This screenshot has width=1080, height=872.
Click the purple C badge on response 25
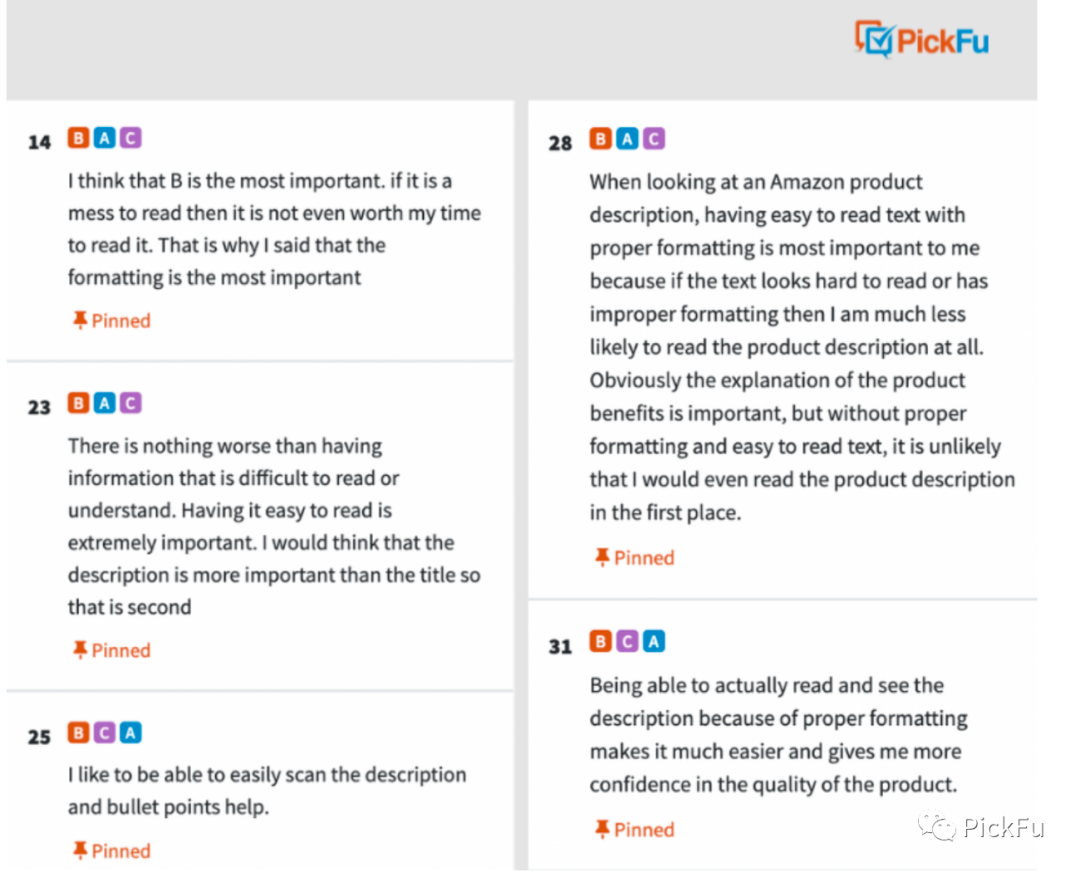tap(105, 732)
